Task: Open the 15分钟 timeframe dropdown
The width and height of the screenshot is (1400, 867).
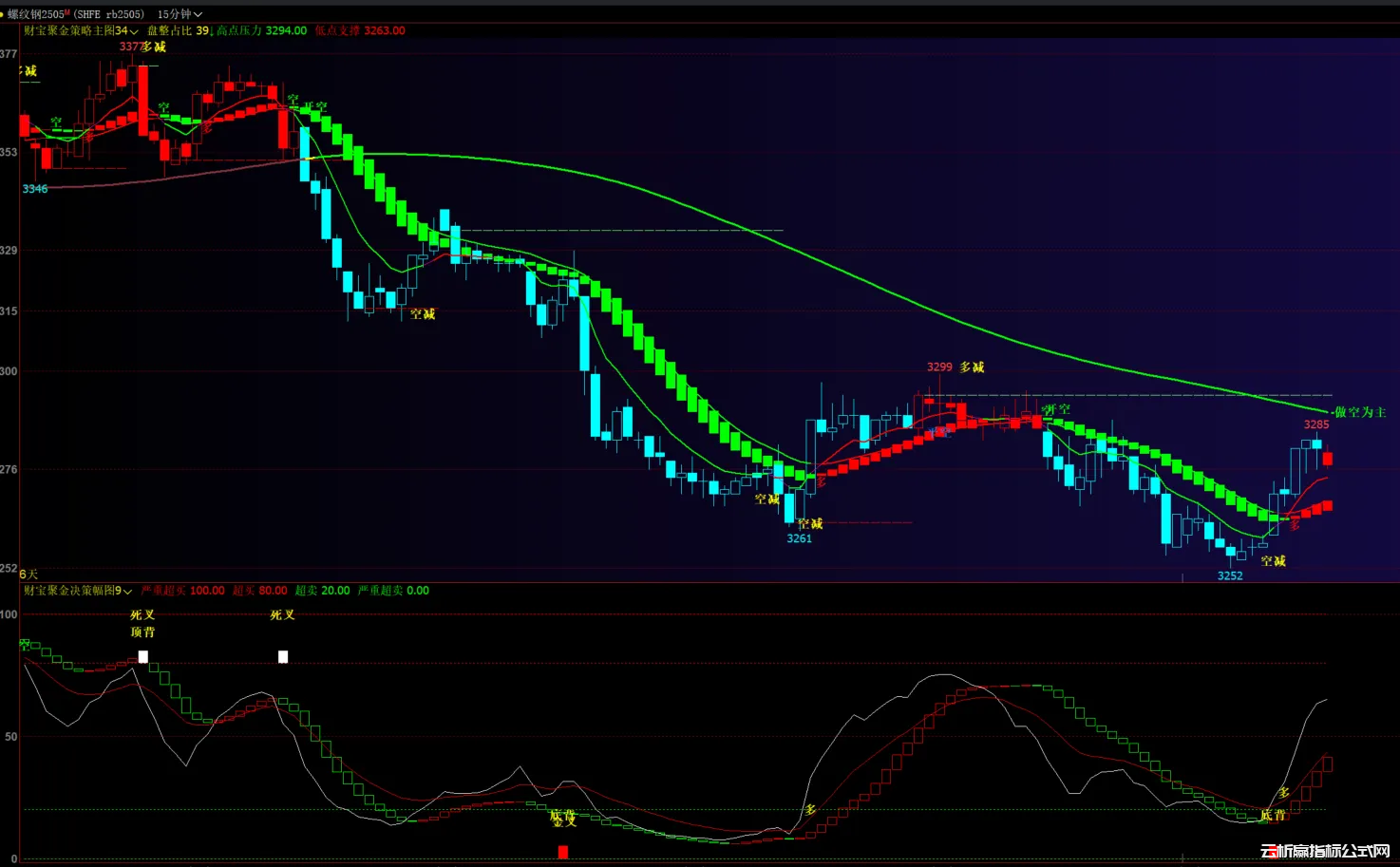Action: pyautogui.click(x=180, y=14)
